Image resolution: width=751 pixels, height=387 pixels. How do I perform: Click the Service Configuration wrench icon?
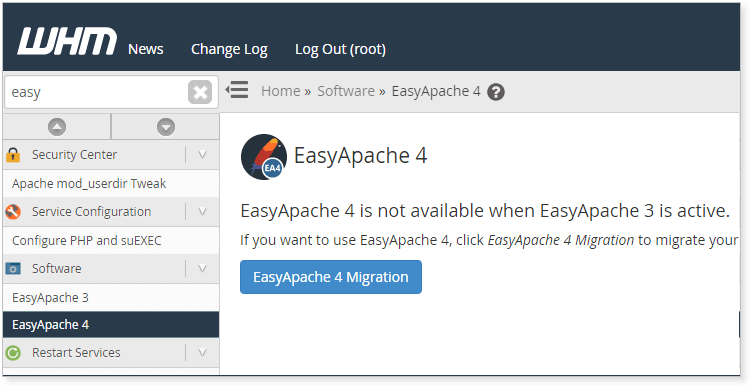click(x=13, y=211)
